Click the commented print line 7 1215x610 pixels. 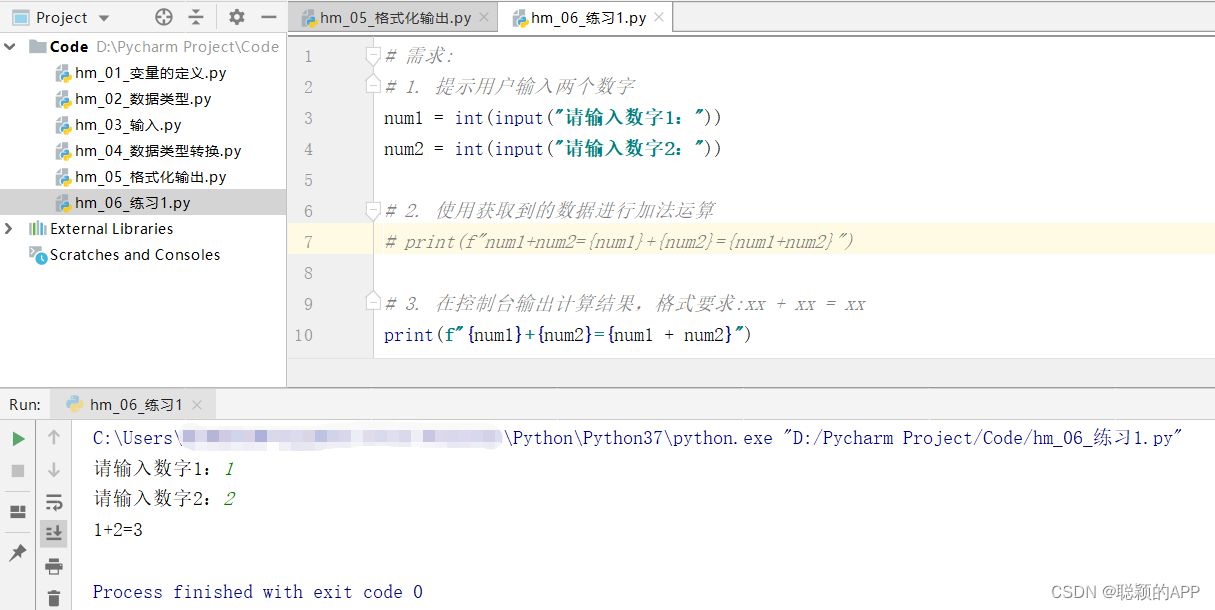[618, 242]
